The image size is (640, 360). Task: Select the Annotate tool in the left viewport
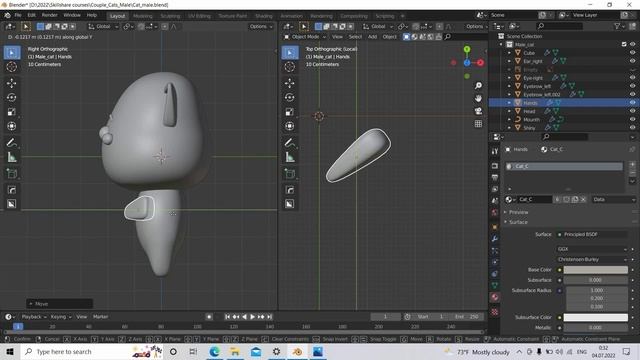click(x=11, y=142)
